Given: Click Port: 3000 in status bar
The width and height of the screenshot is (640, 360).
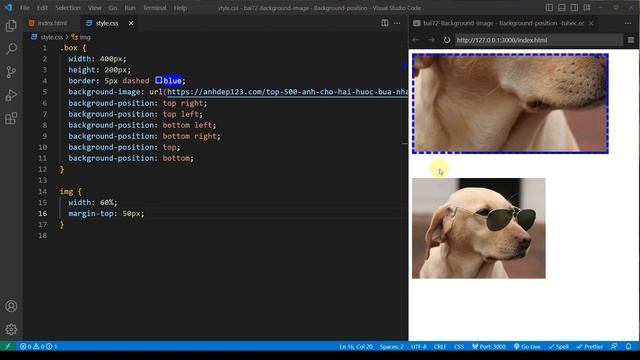Looking at the screenshot, I should click(x=489, y=347).
